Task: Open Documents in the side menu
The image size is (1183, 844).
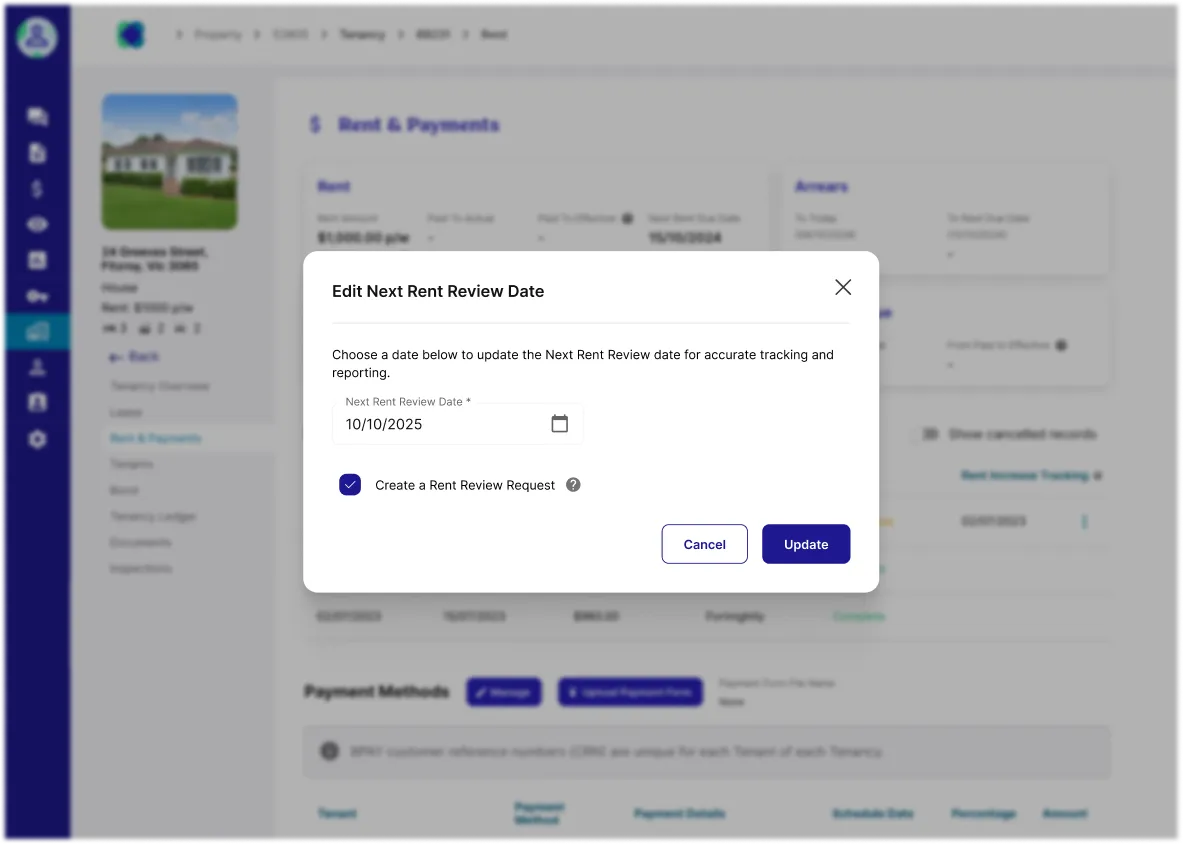Action: tap(140, 542)
